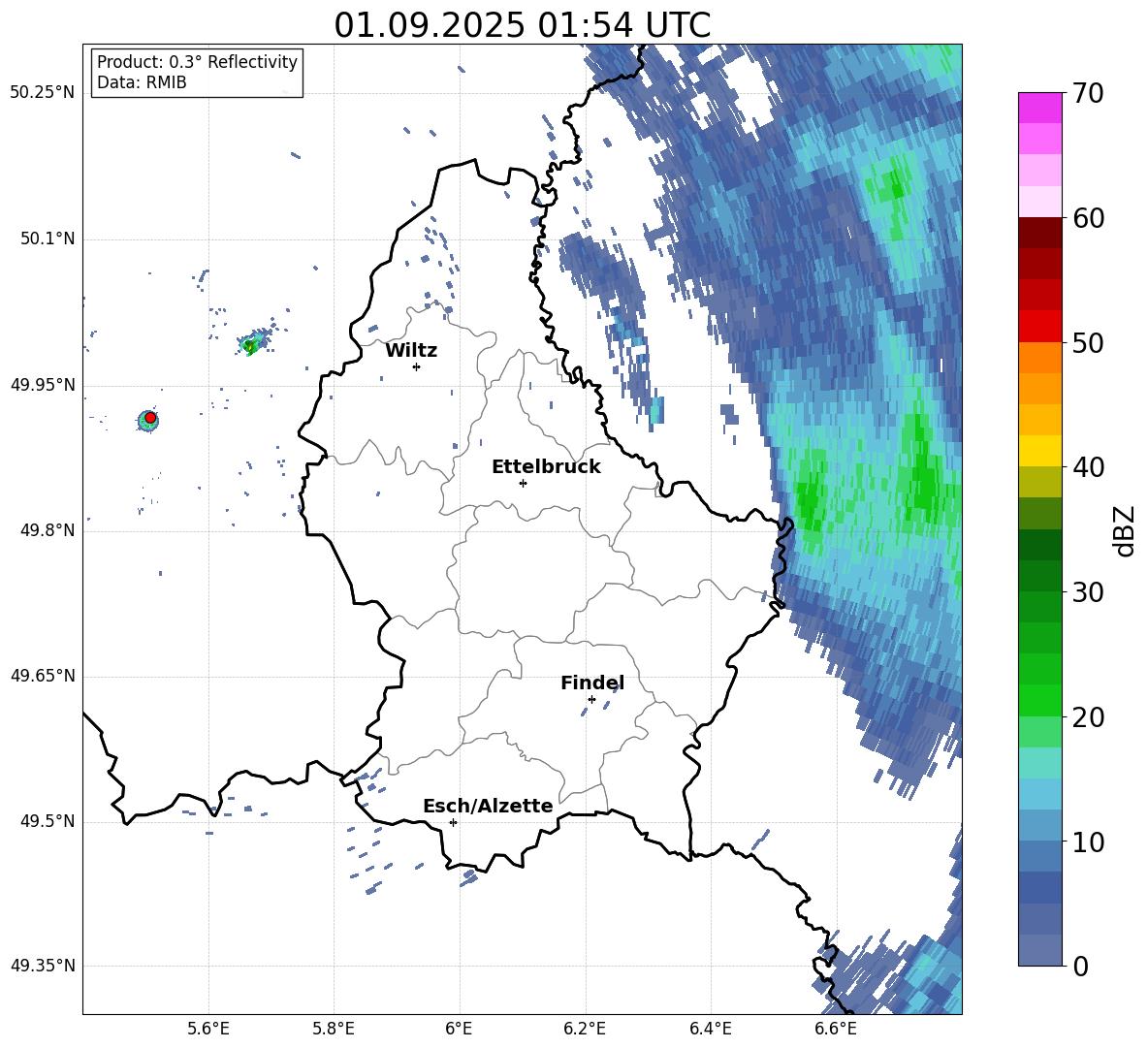This screenshot has height=1048, width=1148.
Task: Click the 6.6°E longitude label
Action: pyautogui.click(x=836, y=1029)
